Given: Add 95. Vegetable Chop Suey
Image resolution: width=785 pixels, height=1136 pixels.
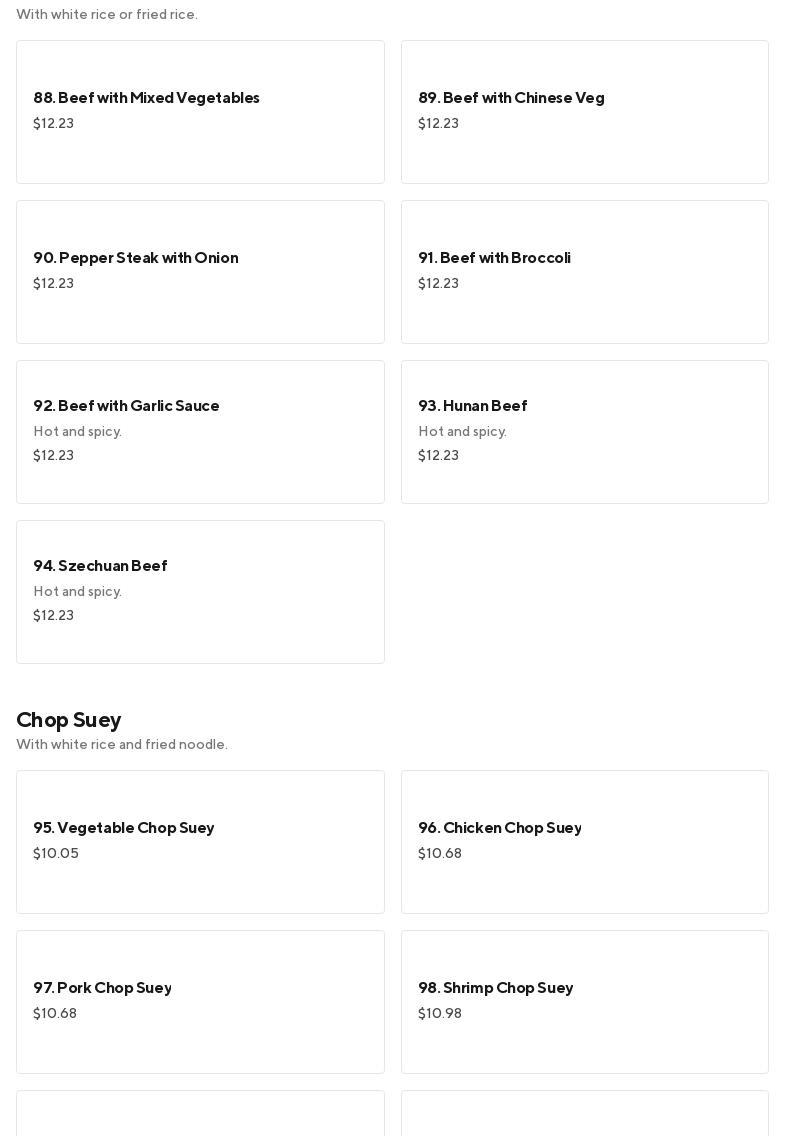Looking at the screenshot, I should 200,842.
